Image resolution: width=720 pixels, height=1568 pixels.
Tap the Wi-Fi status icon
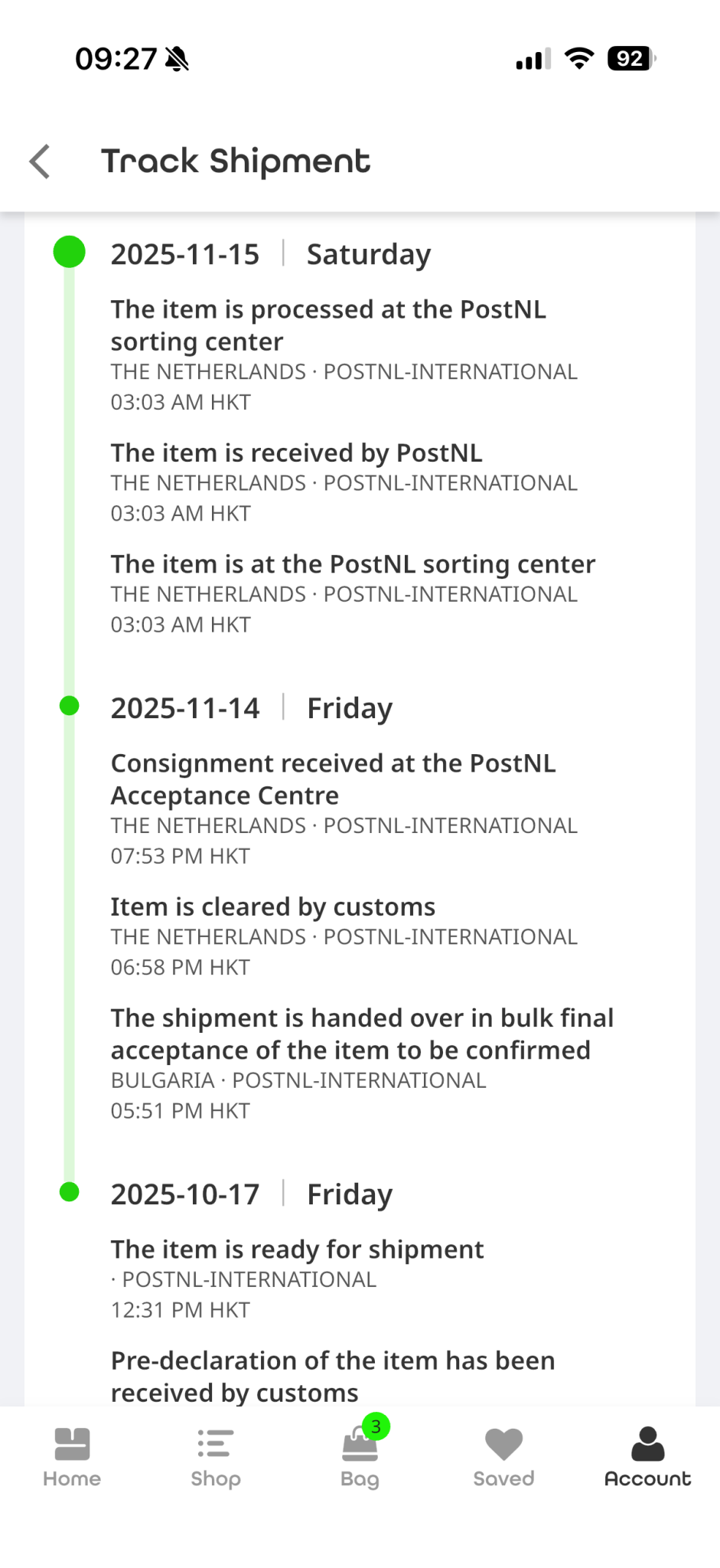tap(579, 59)
